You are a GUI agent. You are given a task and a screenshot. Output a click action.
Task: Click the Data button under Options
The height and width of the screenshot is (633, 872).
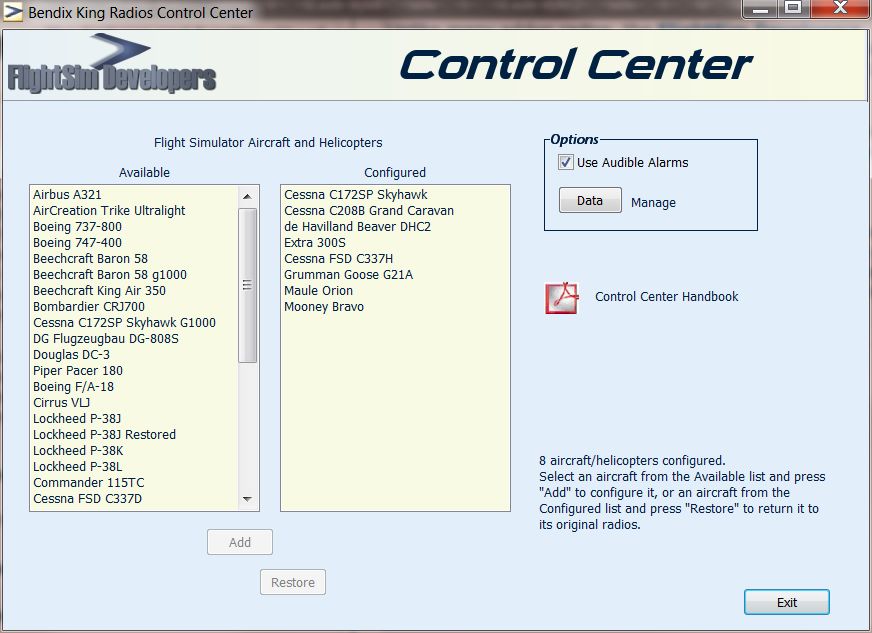coord(590,200)
